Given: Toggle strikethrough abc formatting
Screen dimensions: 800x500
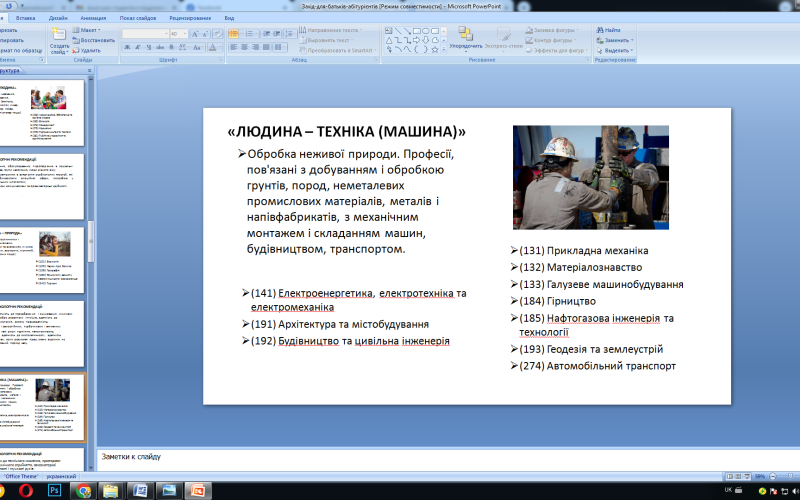Looking at the screenshot, I should [160, 47].
